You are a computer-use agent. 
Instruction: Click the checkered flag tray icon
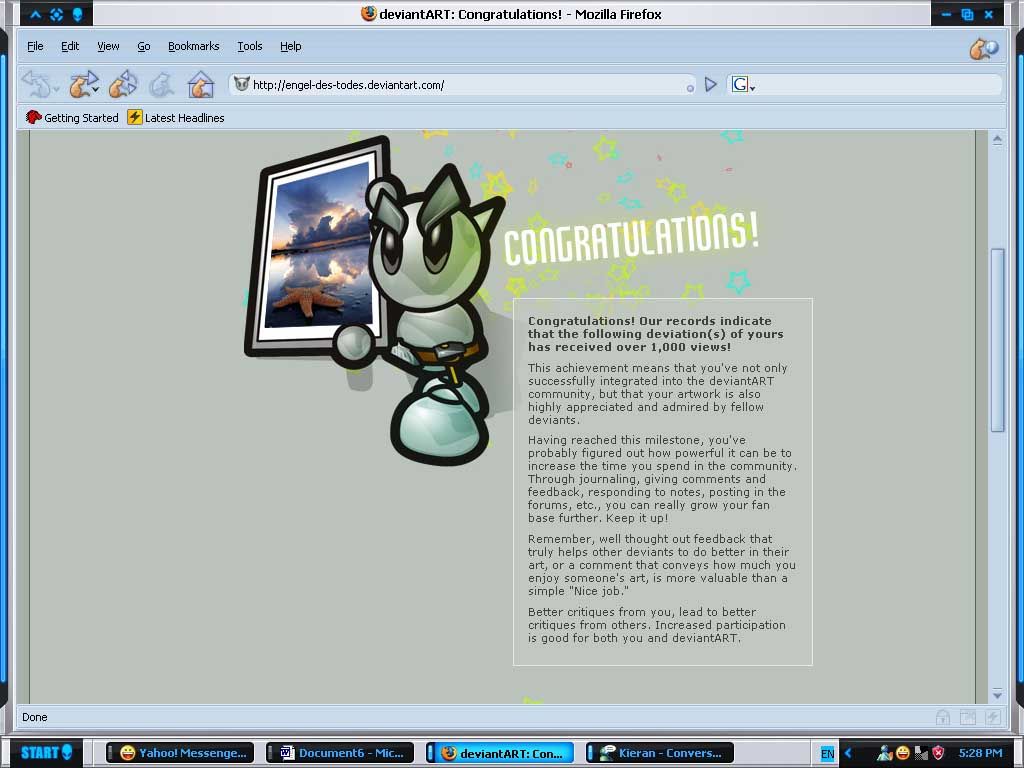tap(921, 754)
